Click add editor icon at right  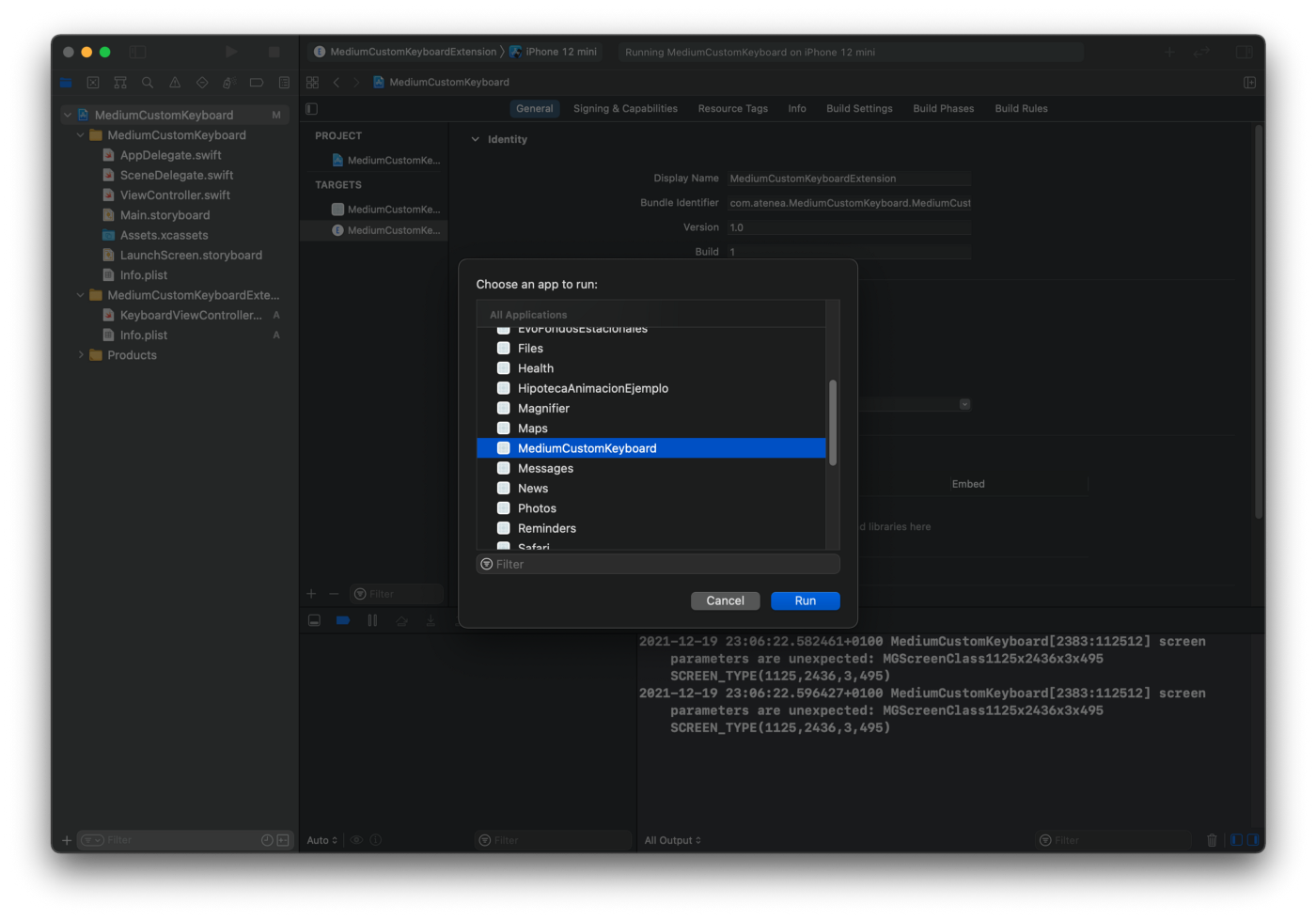click(x=1250, y=83)
